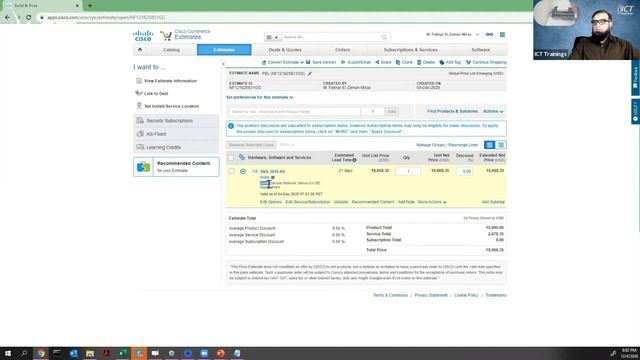Open the Catalog tab

(171, 50)
